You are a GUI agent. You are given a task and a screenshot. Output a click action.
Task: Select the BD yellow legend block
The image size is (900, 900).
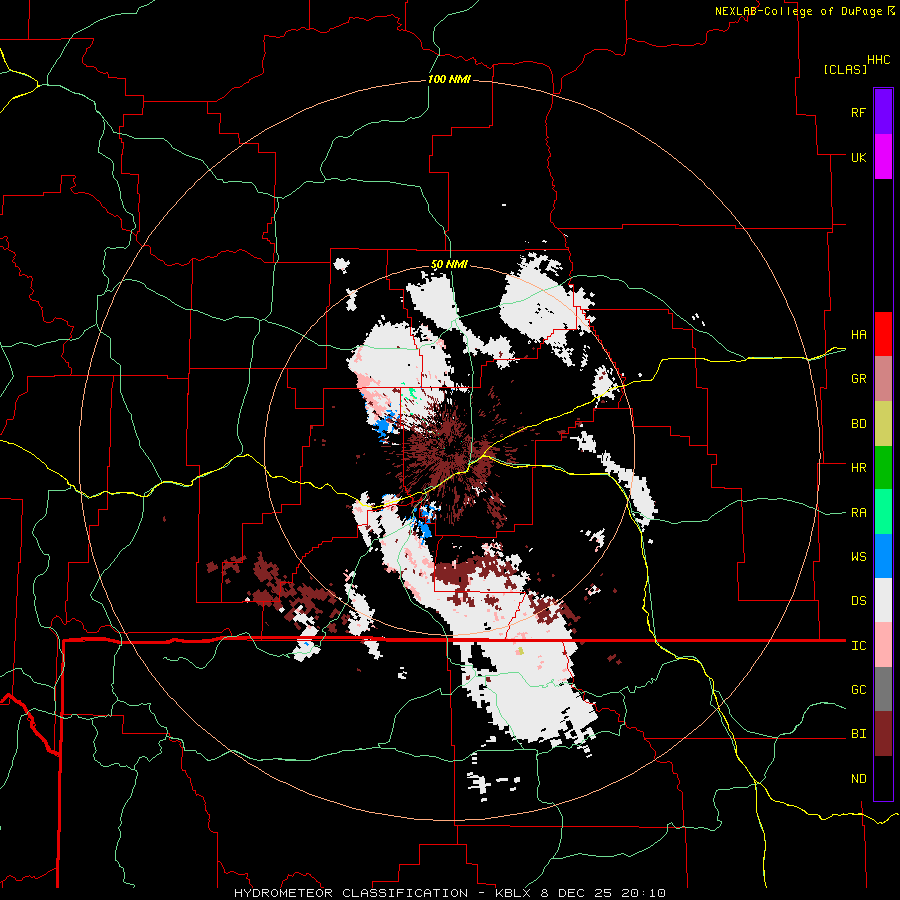(883, 424)
